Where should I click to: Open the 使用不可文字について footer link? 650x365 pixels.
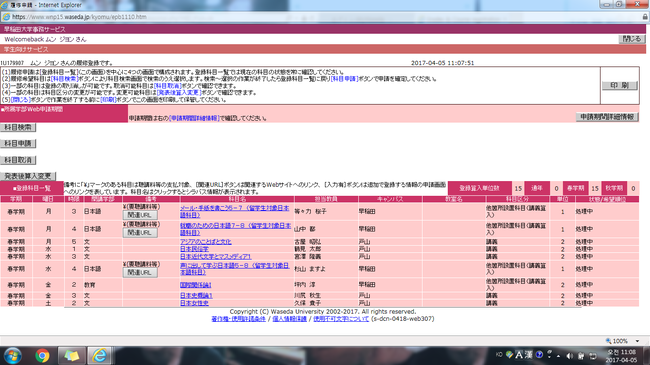pyautogui.click(x=341, y=319)
